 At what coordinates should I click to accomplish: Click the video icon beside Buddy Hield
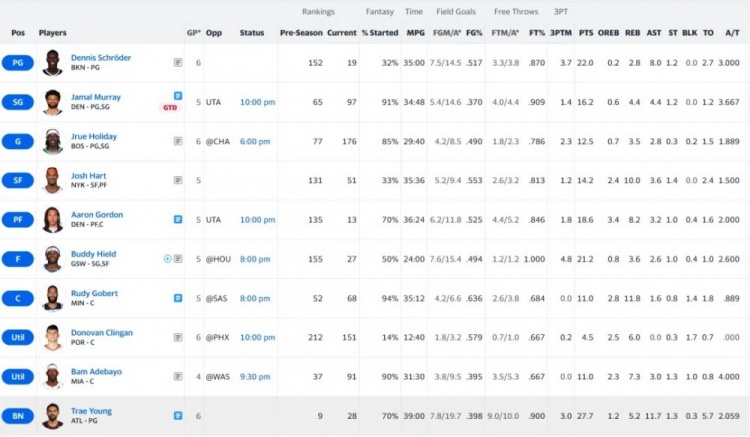point(168,258)
